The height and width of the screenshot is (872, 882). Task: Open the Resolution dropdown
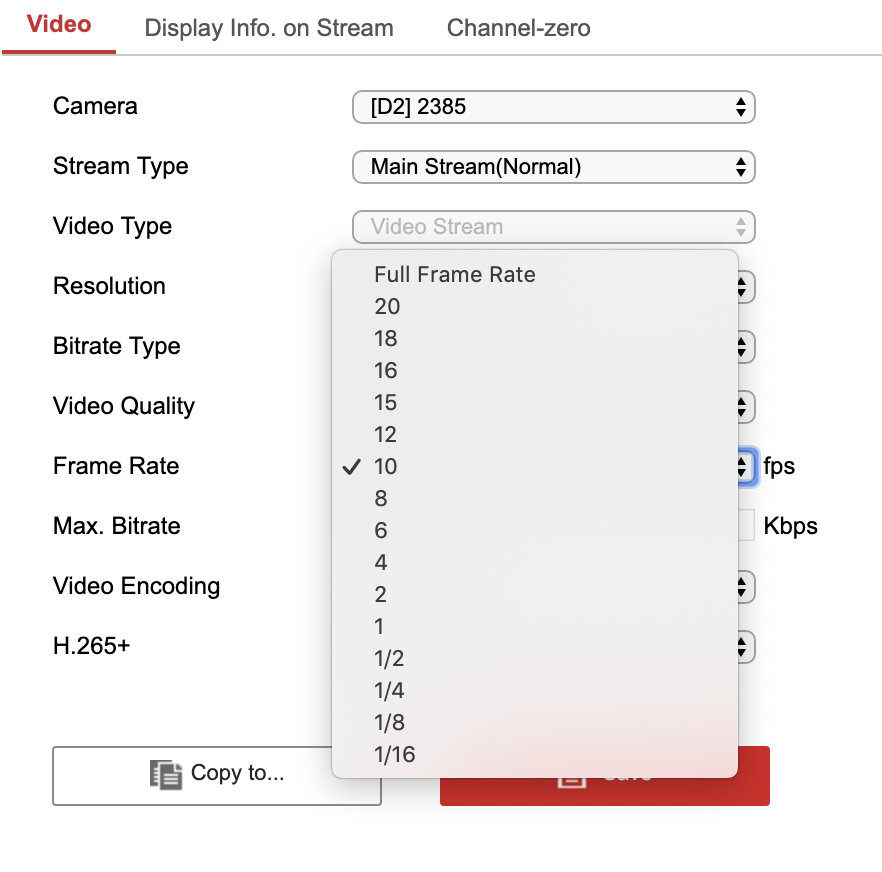741,287
